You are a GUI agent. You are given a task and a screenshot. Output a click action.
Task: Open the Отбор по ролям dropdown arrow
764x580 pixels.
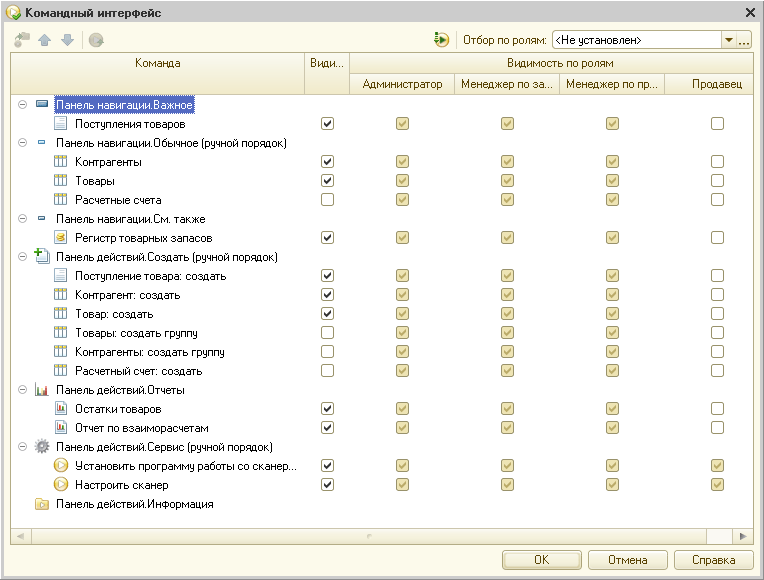point(728,40)
